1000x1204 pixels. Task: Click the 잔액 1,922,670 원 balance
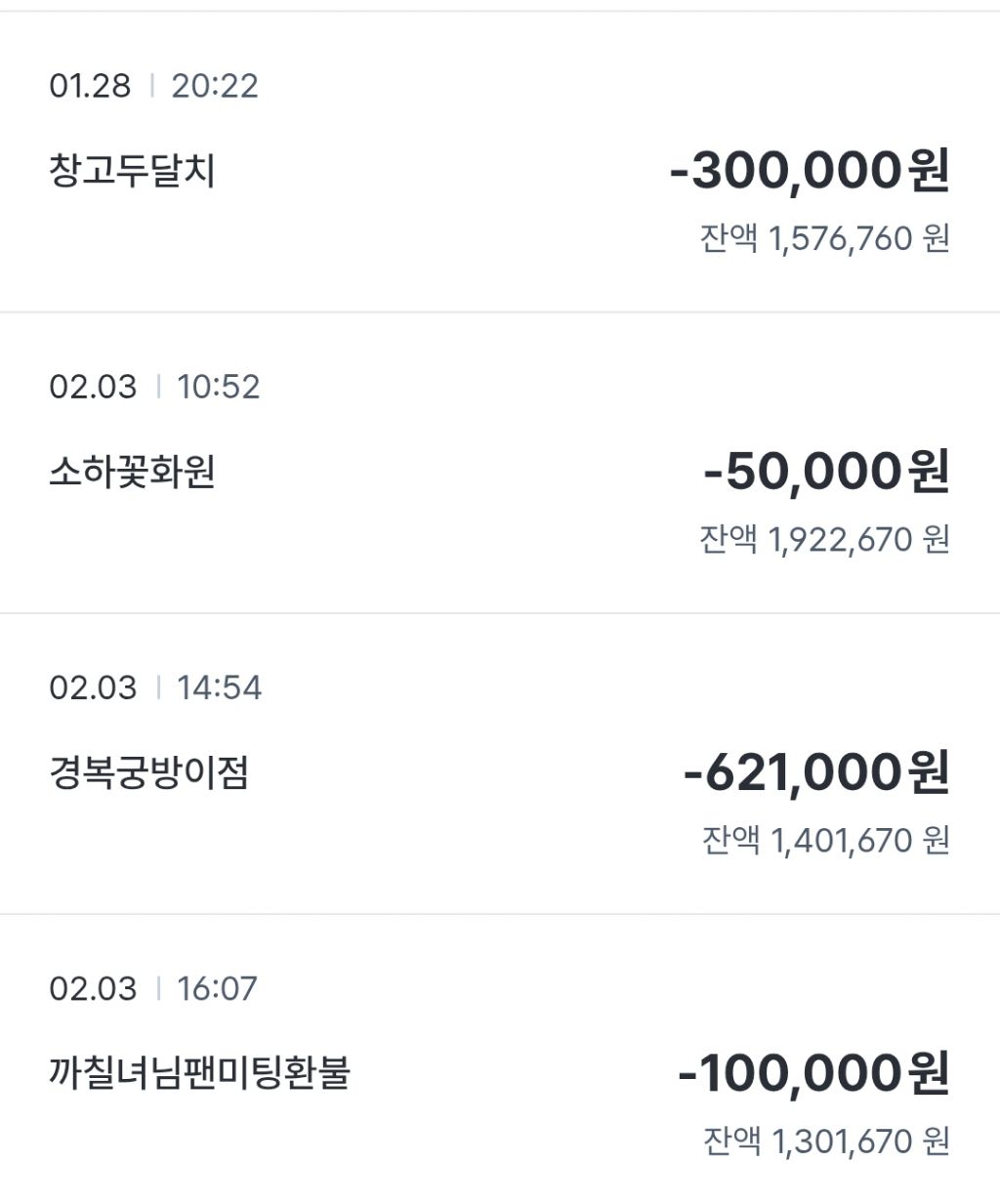tap(824, 539)
